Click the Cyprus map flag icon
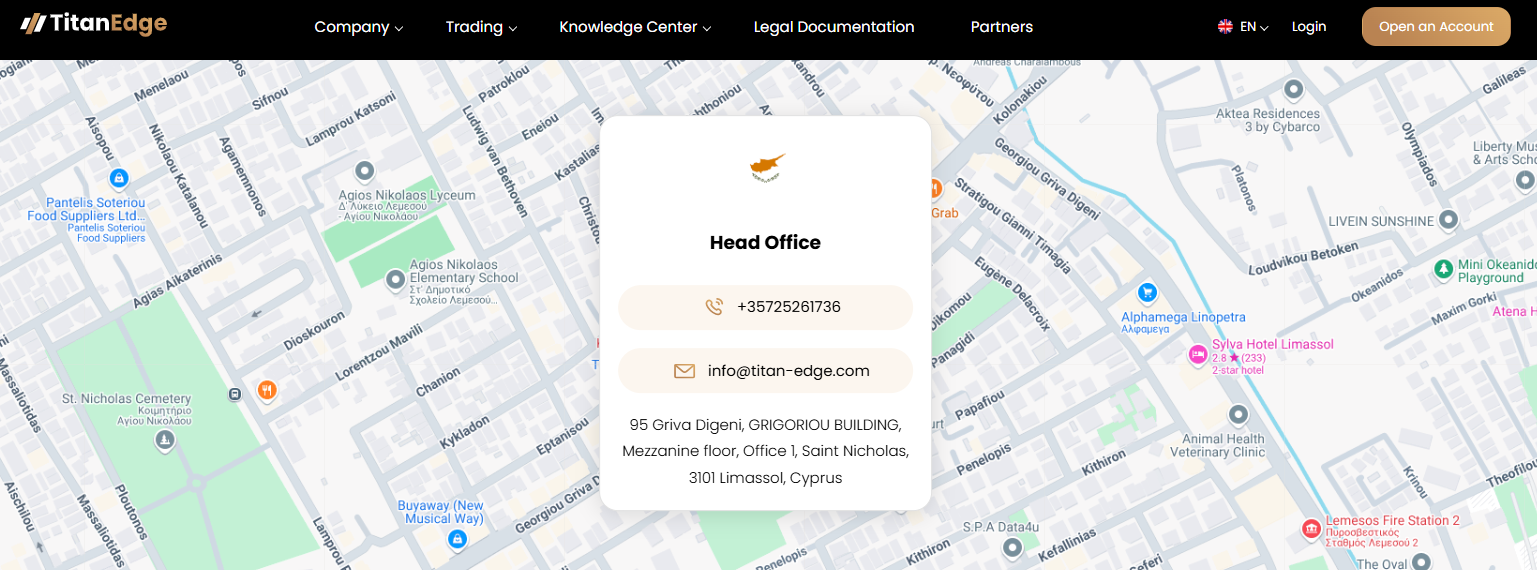The height and width of the screenshot is (570, 1537). pyautogui.click(x=766, y=168)
